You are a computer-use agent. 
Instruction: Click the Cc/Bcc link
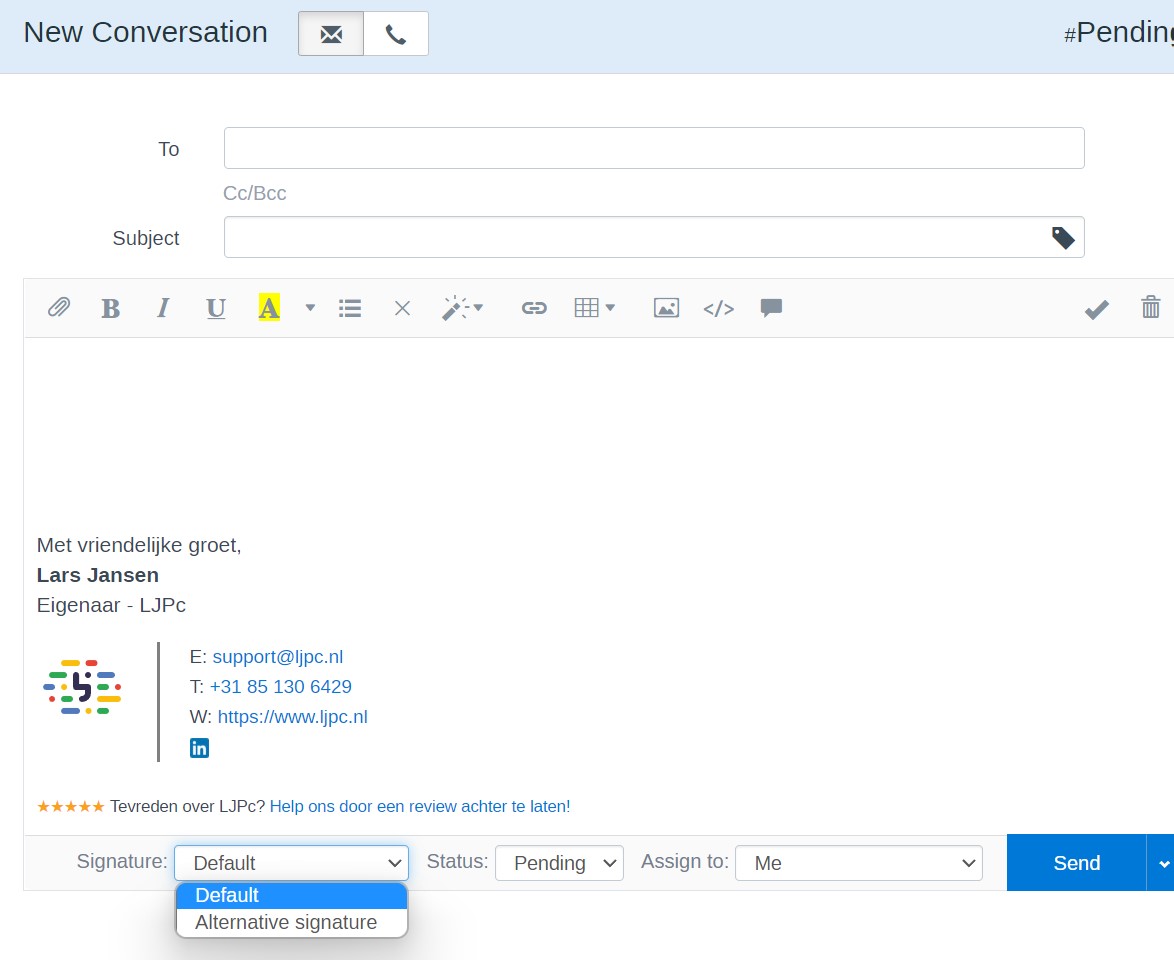point(254,193)
